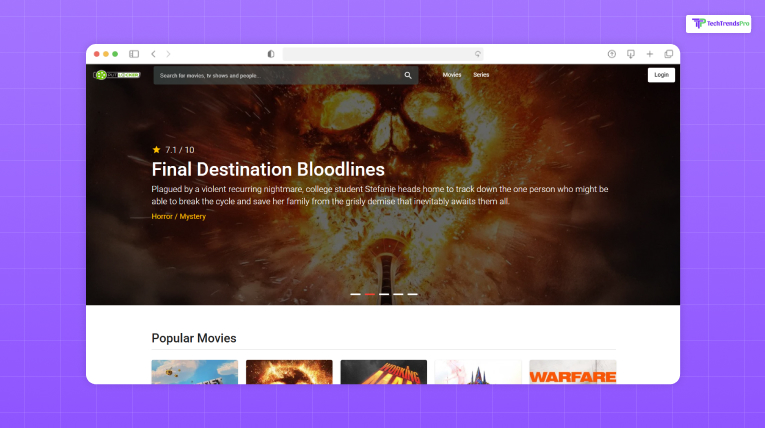Viewport: 765px width, 428px height.
Task: Select the fifth carousel slide indicator
Action: coord(412,294)
